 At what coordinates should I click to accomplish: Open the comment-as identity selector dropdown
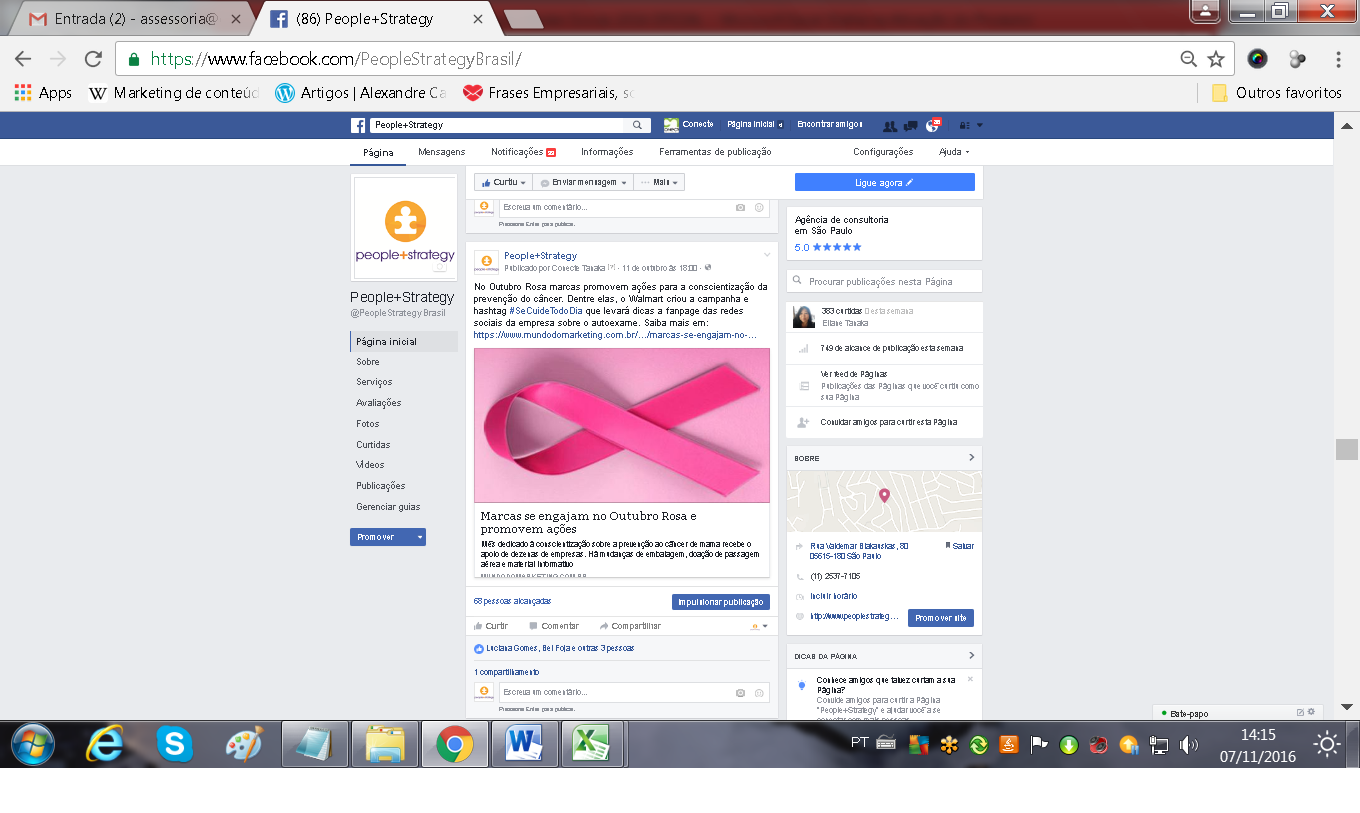tap(759, 626)
